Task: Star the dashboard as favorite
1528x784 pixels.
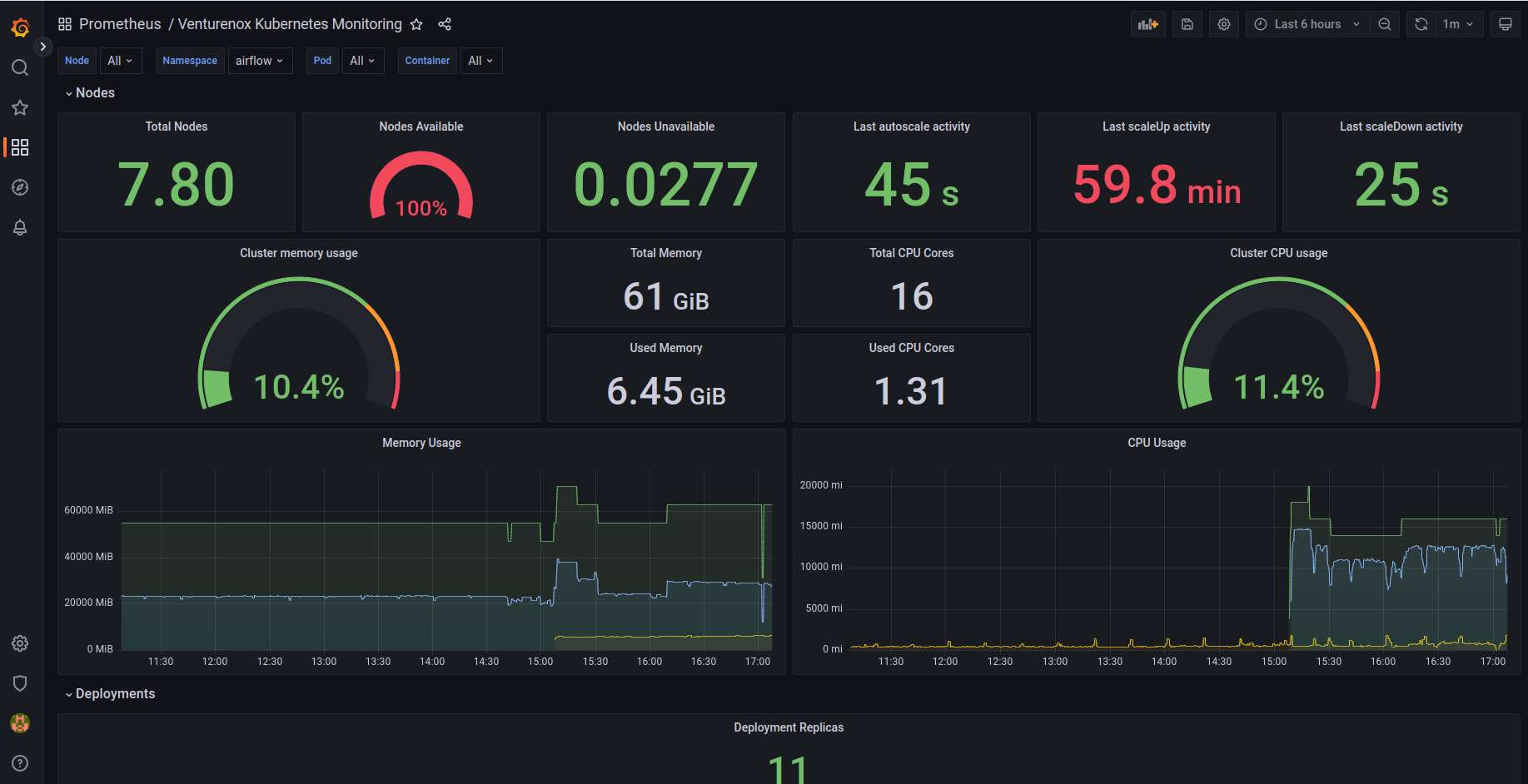Action: pyautogui.click(x=416, y=25)
